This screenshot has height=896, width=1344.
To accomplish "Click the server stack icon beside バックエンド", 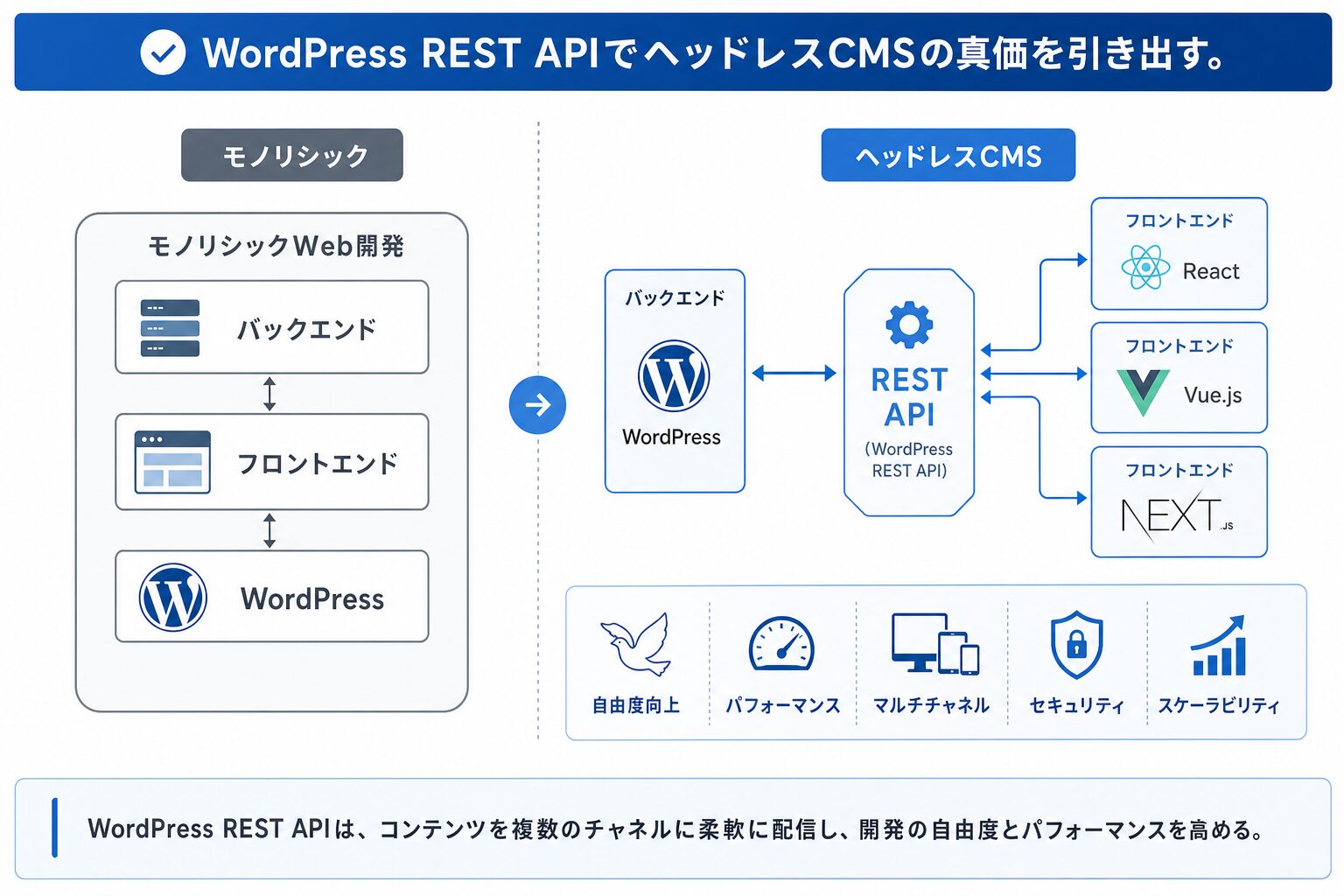I will pos(170,328).
